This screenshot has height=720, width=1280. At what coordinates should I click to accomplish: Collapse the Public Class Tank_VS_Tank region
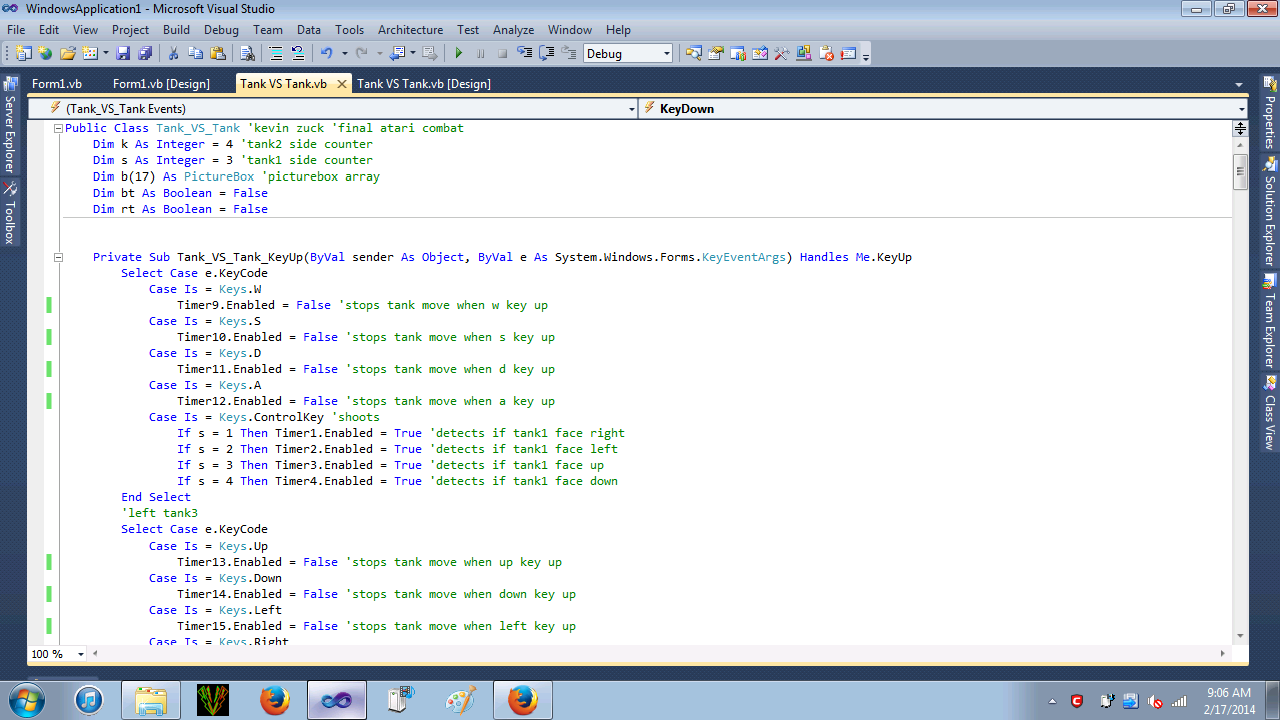[58, 128]
